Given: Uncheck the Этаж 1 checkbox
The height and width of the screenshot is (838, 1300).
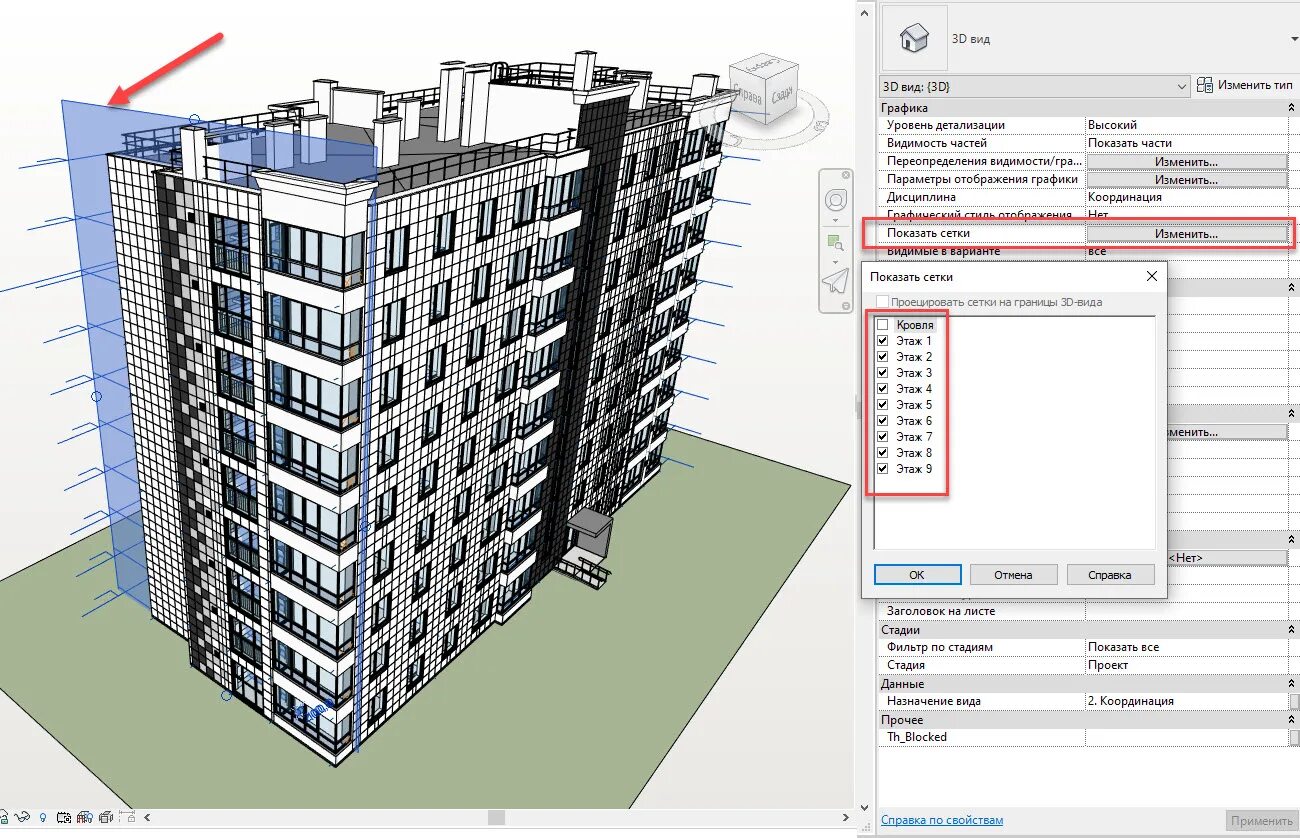Looking at the screenshot, I should tap(882, 341).
